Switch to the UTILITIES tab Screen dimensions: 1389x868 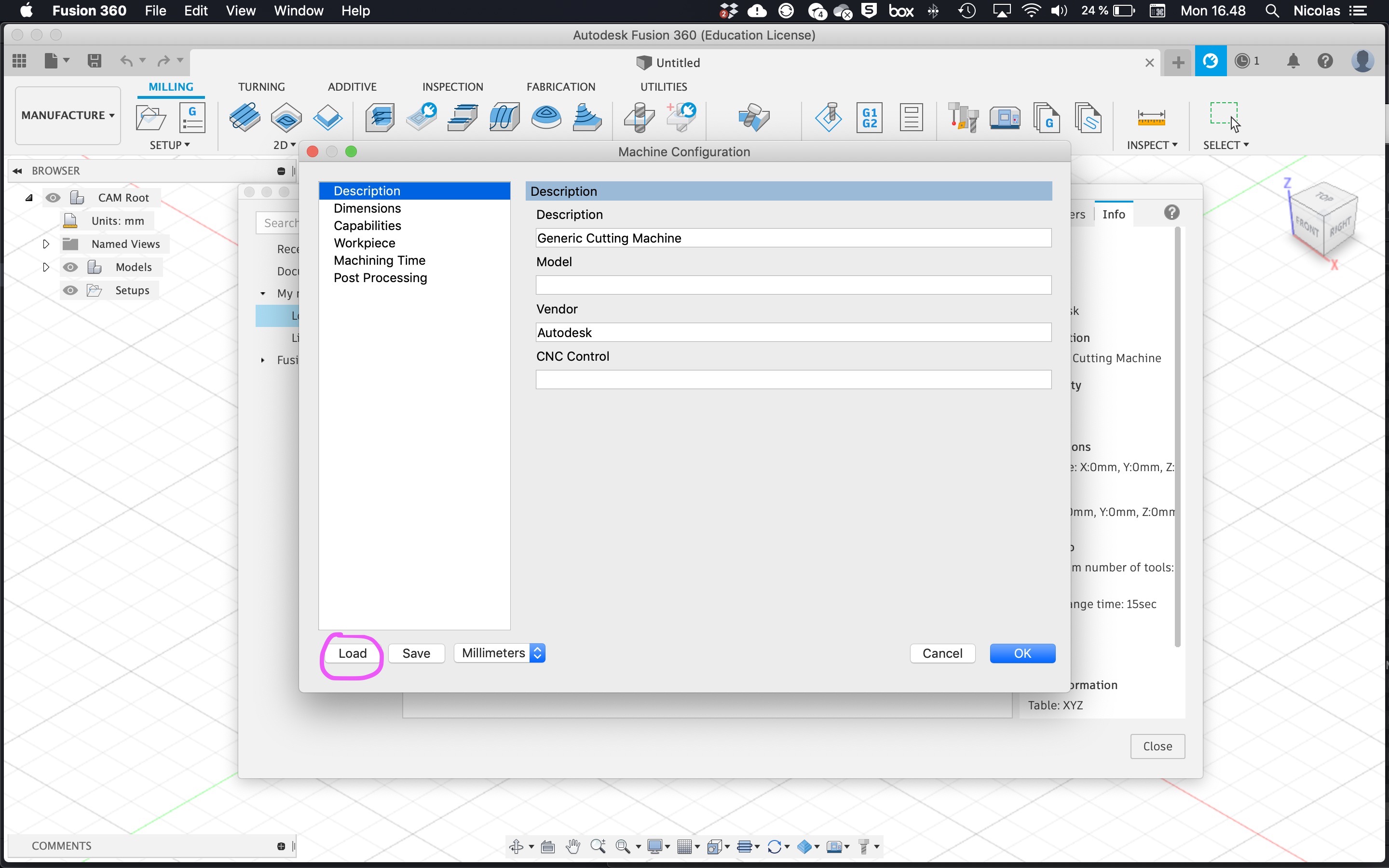664,87
